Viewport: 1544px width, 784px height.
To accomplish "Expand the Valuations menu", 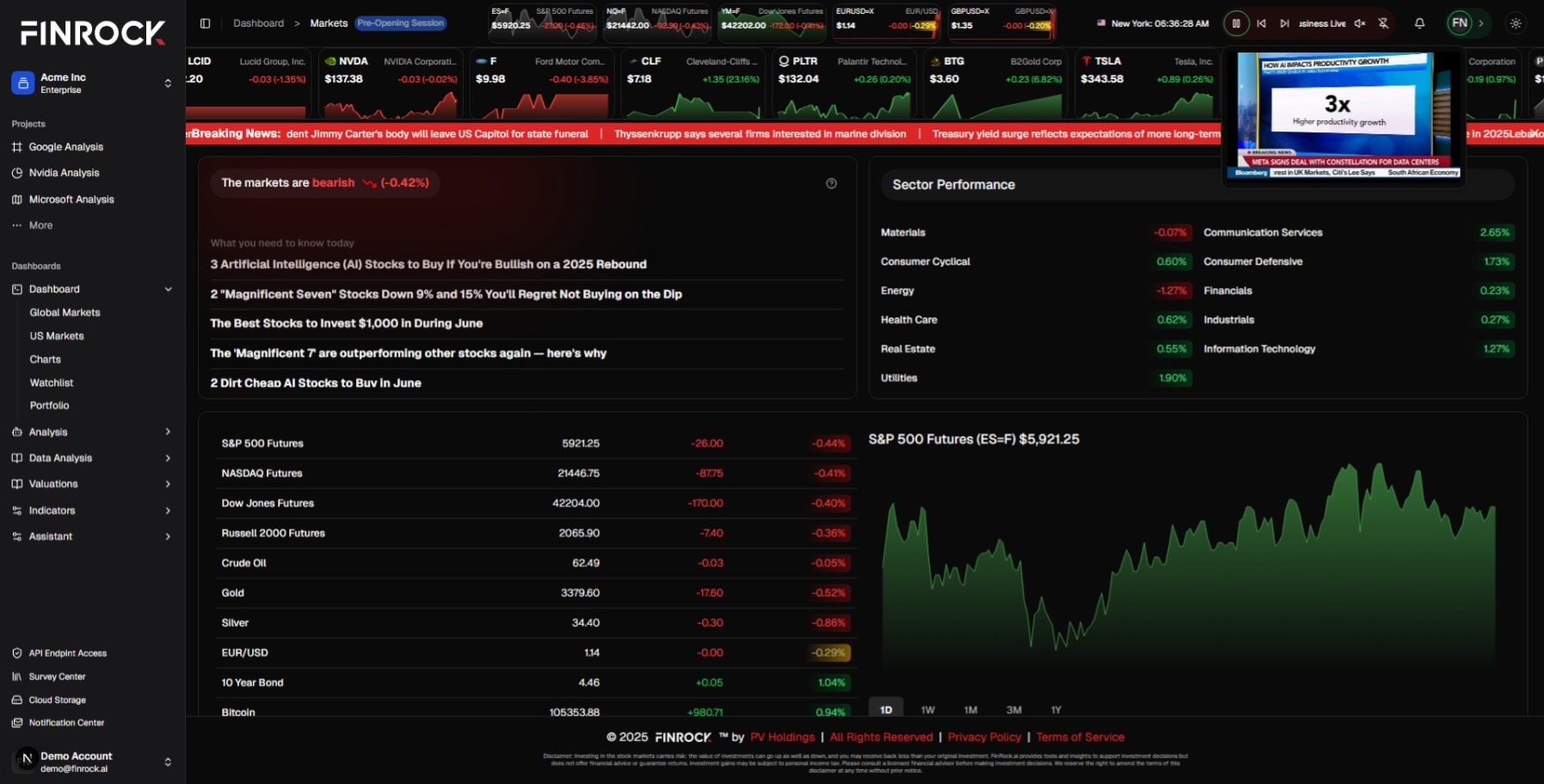I will (92, 484).
